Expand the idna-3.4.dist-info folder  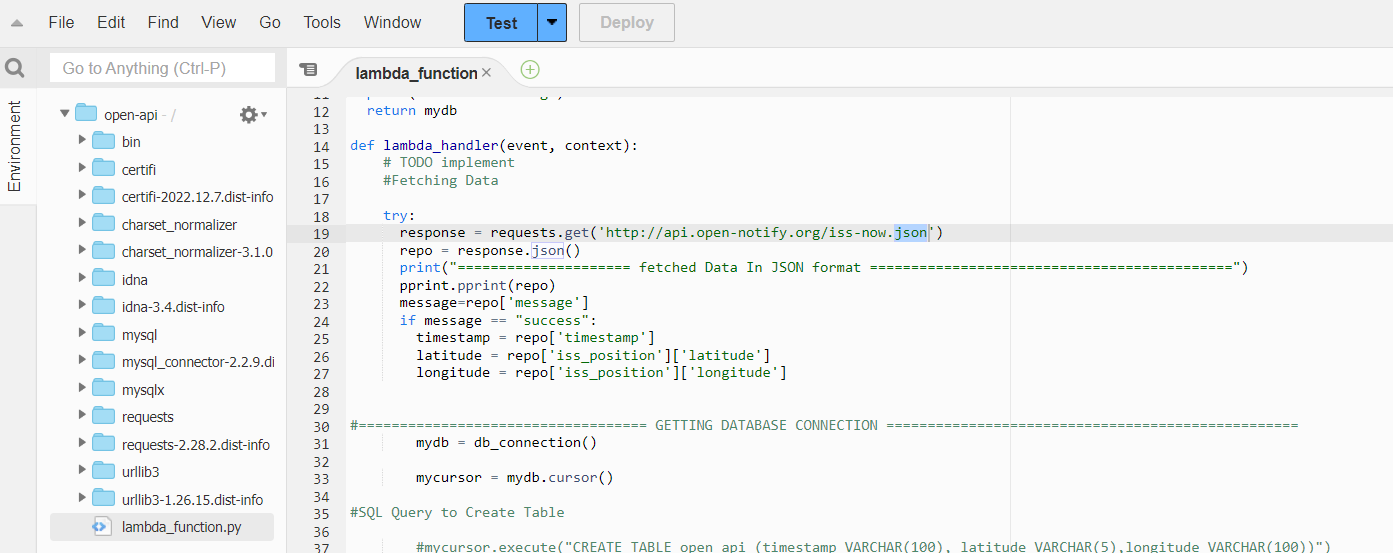[82, 306]
